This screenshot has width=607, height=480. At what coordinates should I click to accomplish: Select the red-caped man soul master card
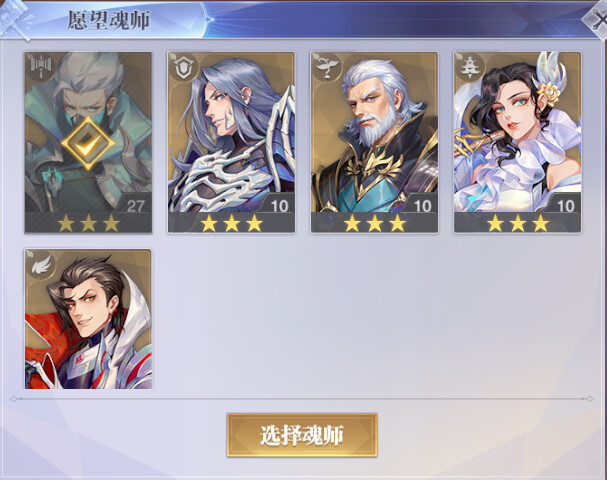tap(88, 319)
